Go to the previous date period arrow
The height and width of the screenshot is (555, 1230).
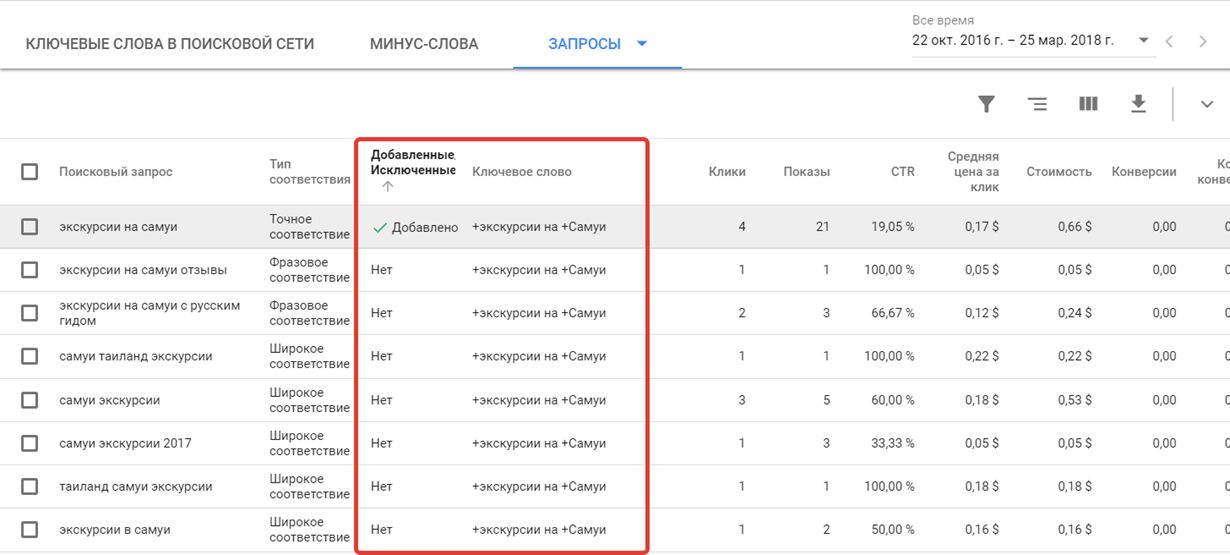pyautogui.click(x=1170, y=41)
